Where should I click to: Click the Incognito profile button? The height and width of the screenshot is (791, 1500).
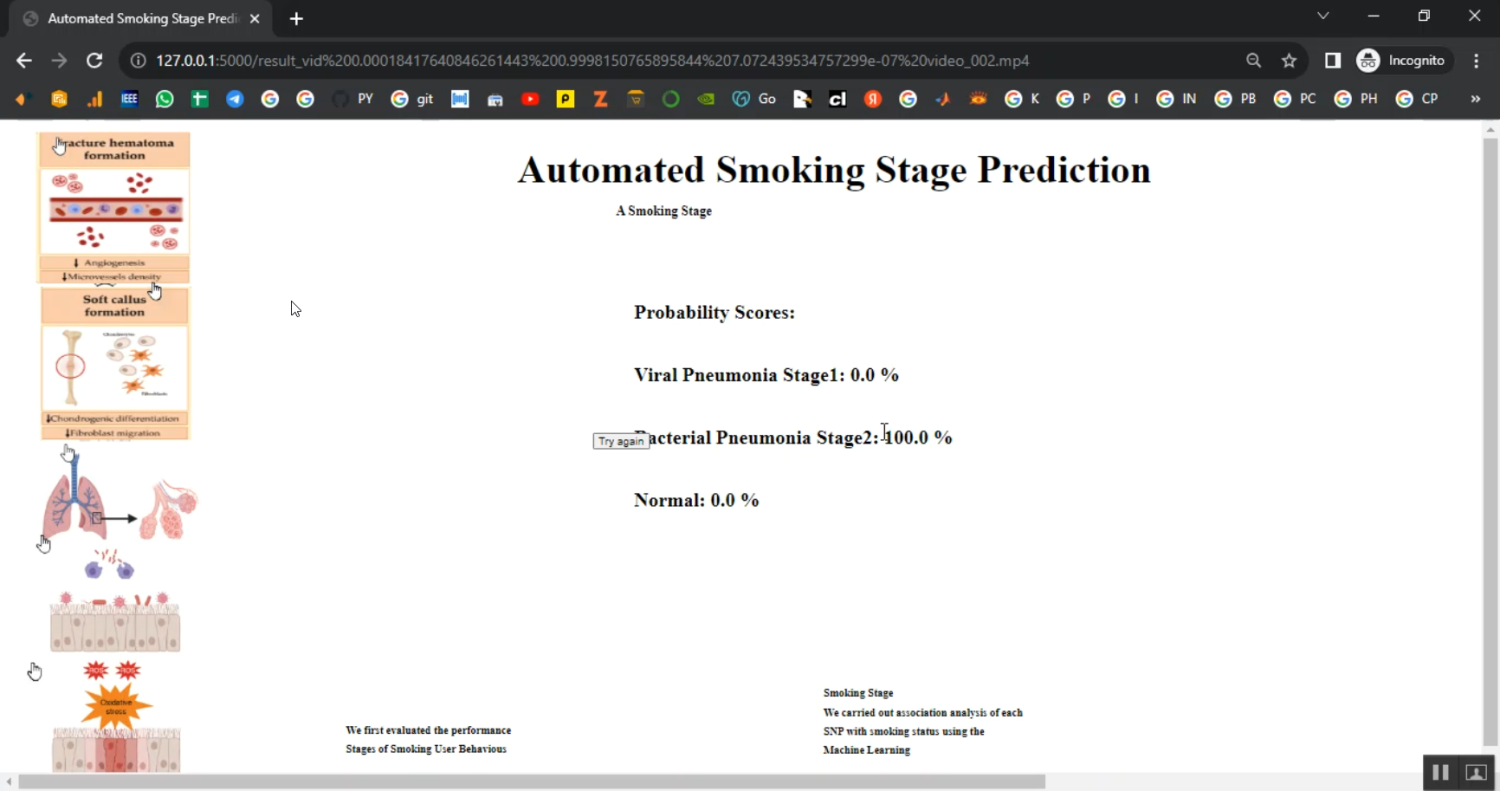1400,61
